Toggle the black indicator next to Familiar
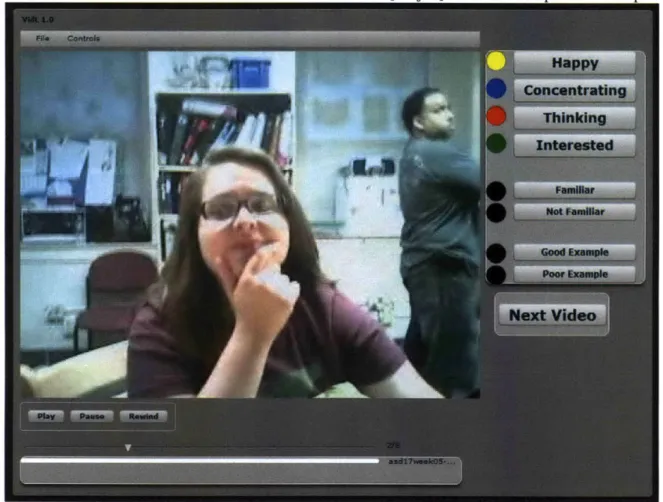 (496, 191)
